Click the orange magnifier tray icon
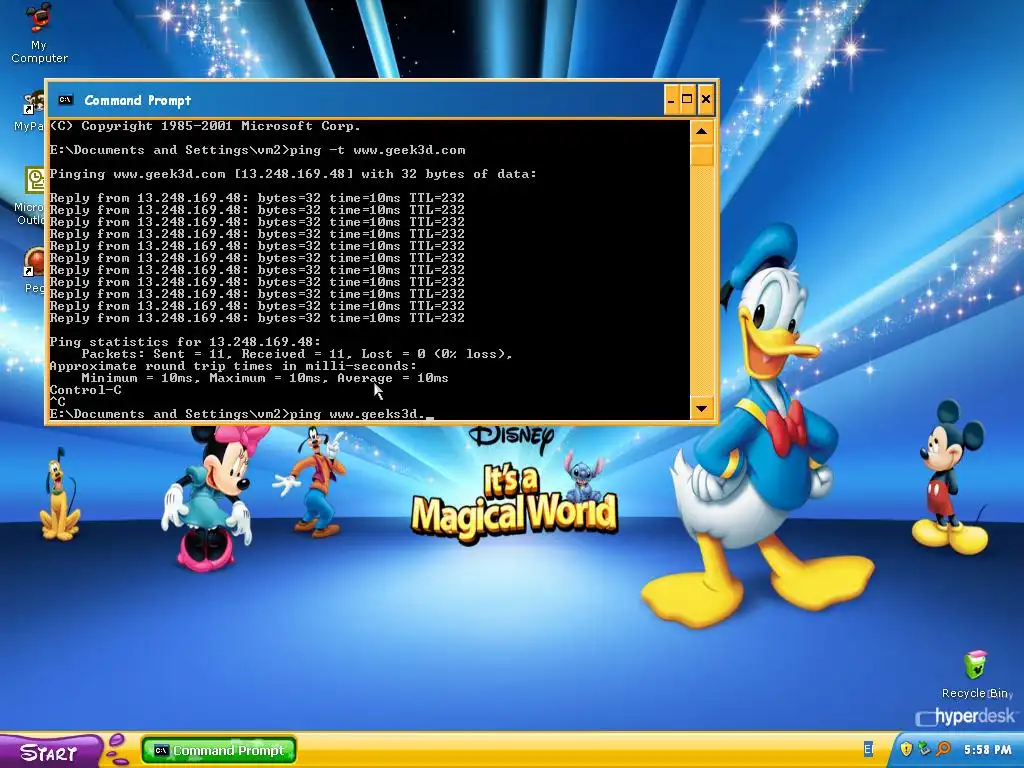The image size is (1024, 768). tap(943, 749)
